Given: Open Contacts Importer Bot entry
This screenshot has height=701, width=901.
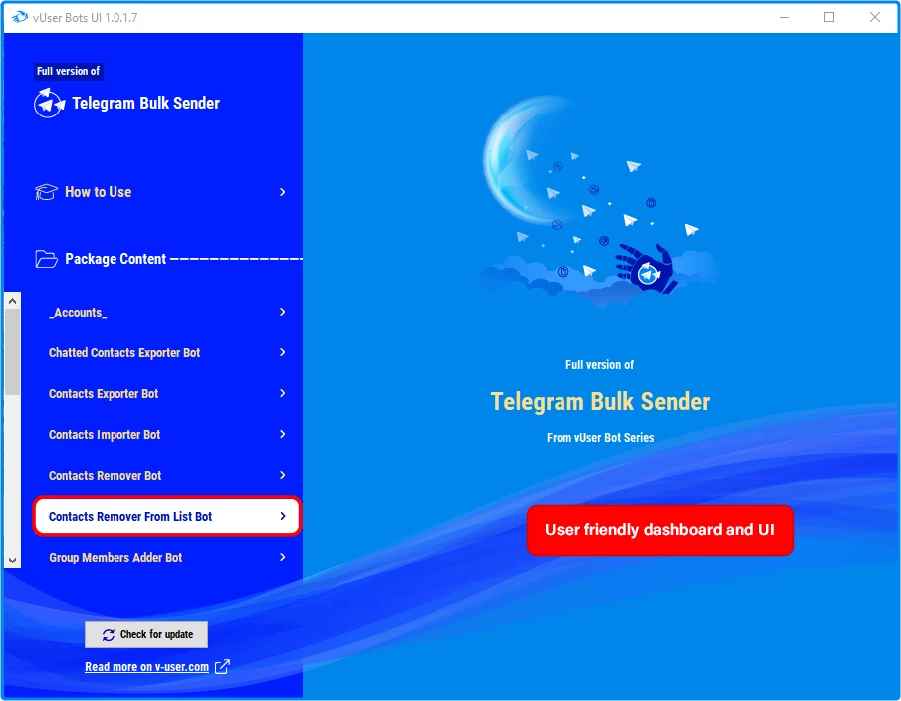Looking at the screenshot, I should (167, 434).
